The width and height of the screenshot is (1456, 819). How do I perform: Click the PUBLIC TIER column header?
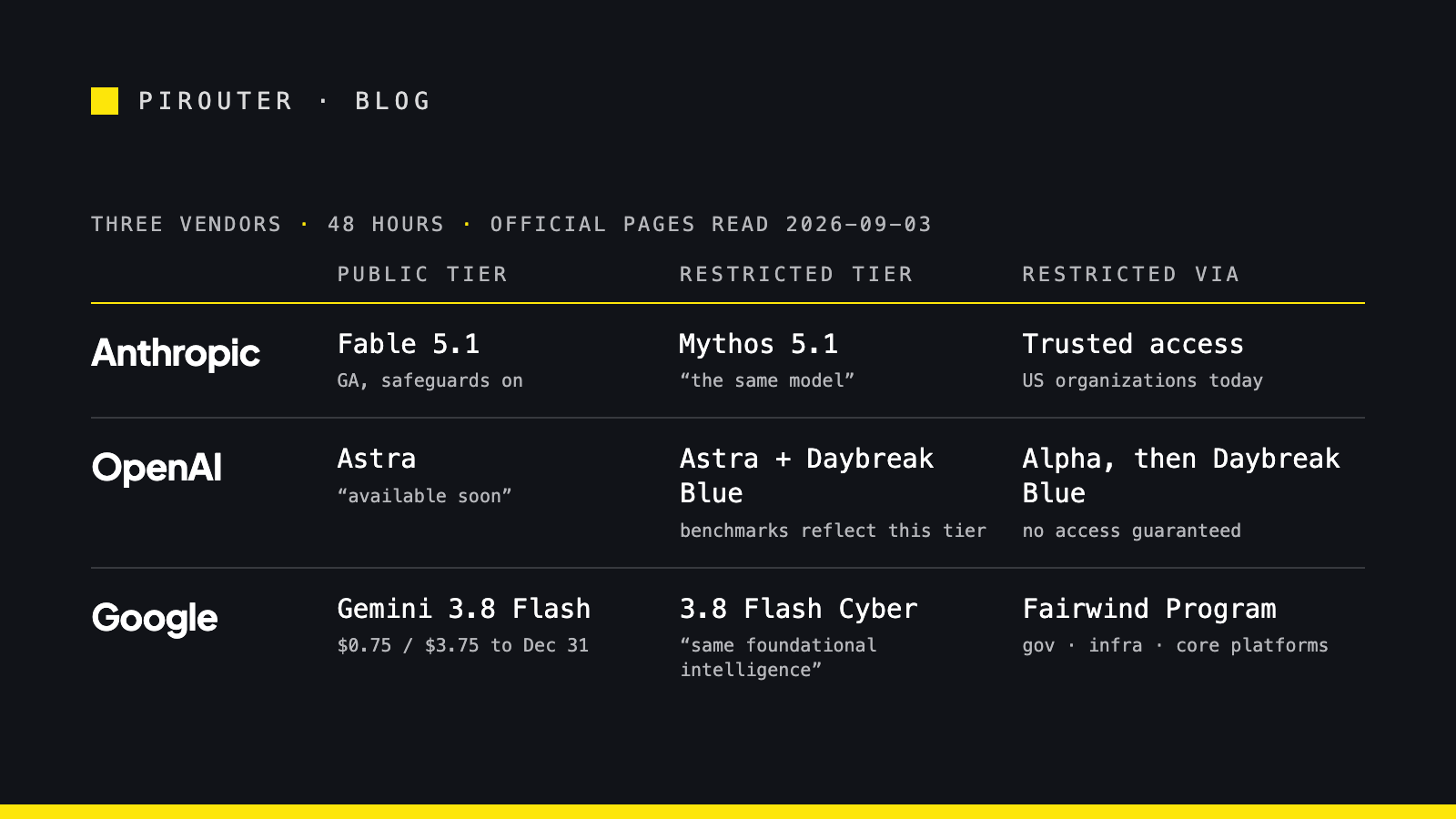click(422, 274)
